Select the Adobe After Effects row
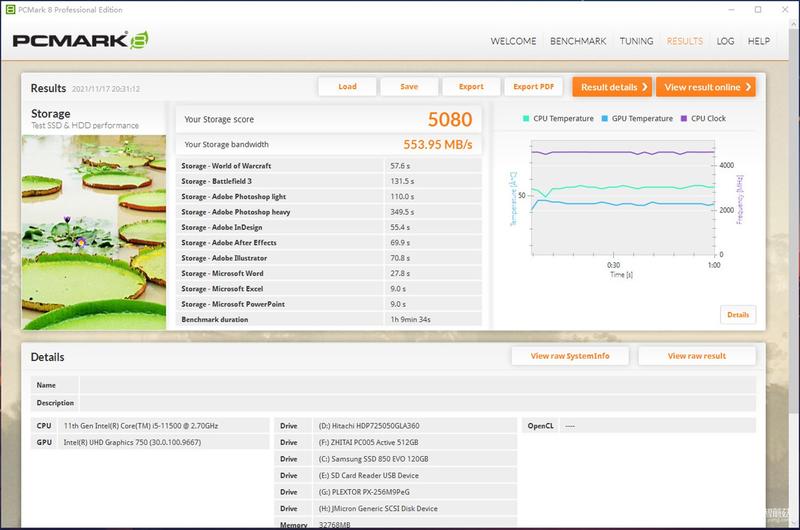The height and width of the screenshot is (530, 800). click(329, 242)
